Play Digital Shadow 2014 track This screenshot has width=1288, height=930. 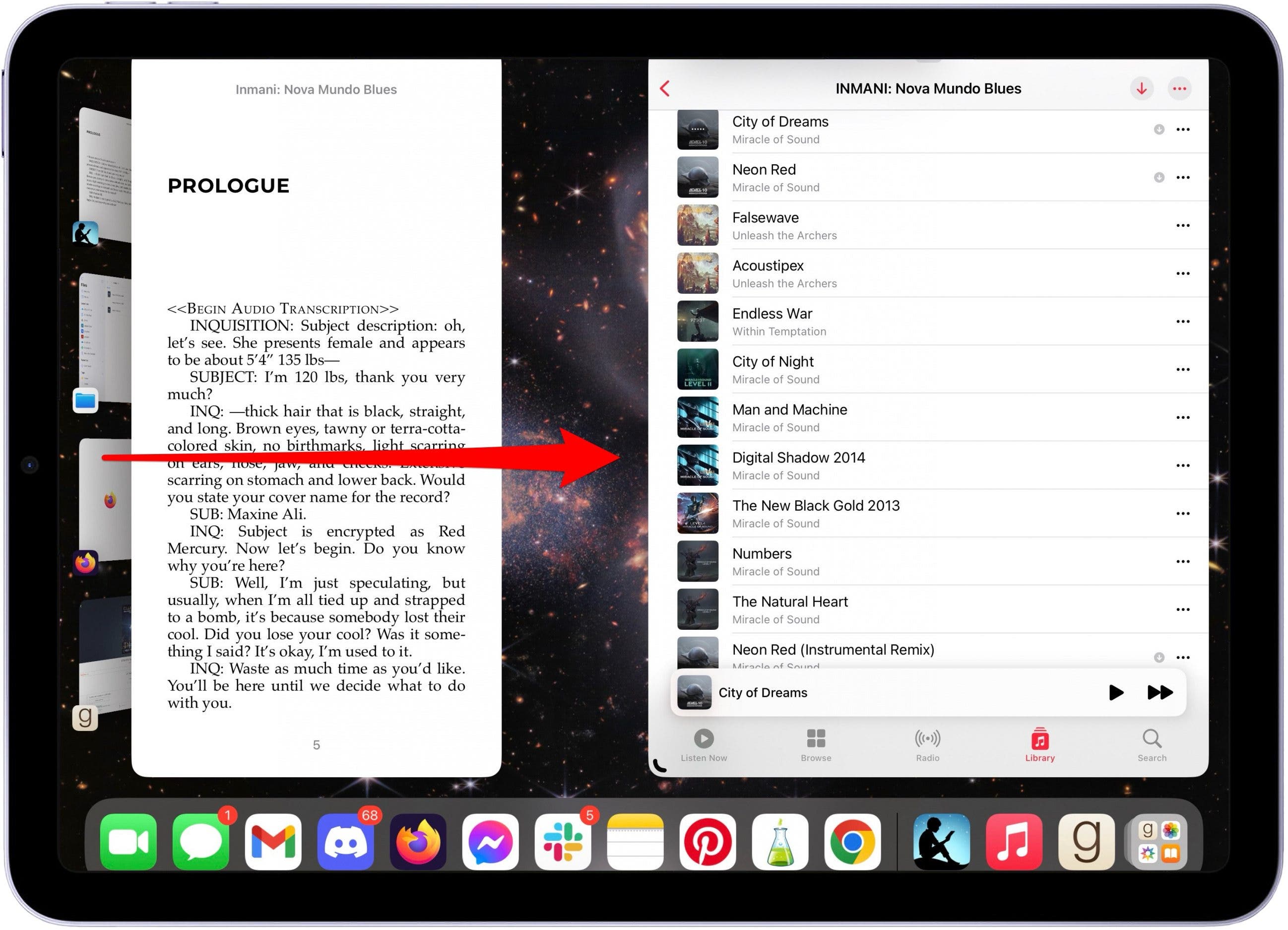pyautogui.click(x=798, y=458)
